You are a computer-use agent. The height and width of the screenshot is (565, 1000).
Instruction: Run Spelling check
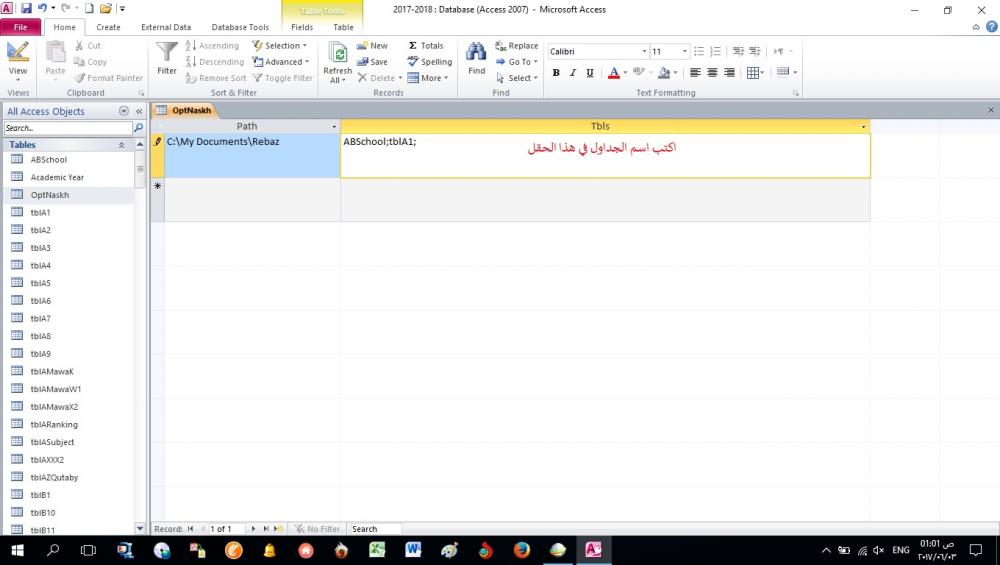click(x=430, y=62)
